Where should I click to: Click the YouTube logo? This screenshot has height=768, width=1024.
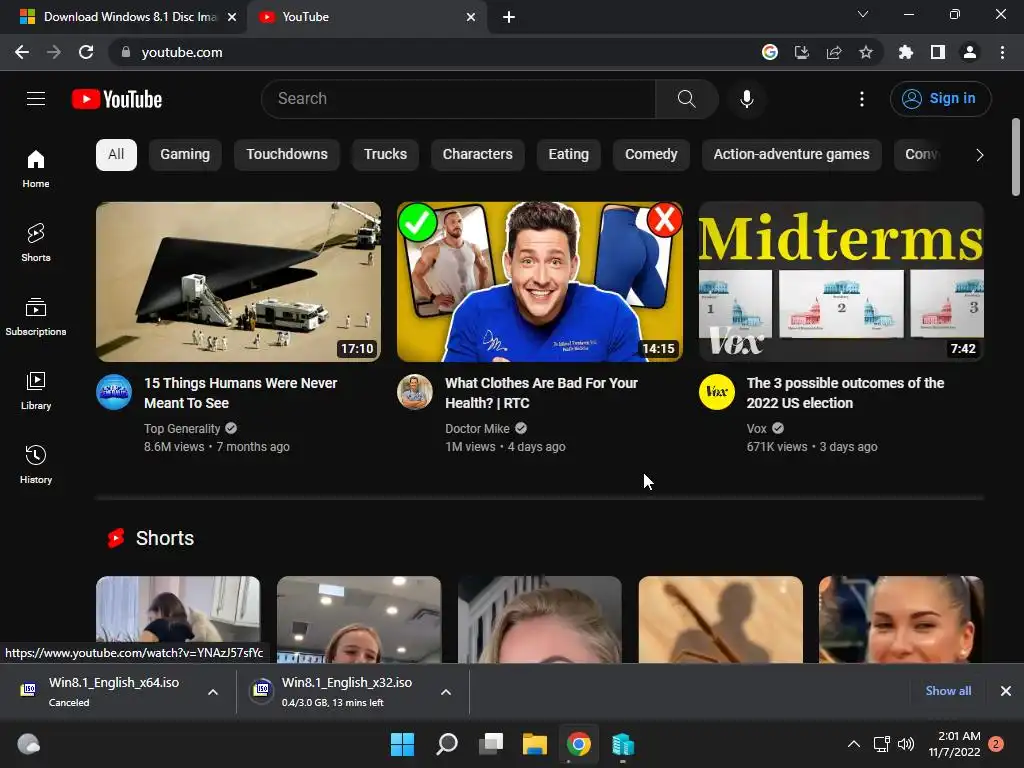(x=117, y=99)
